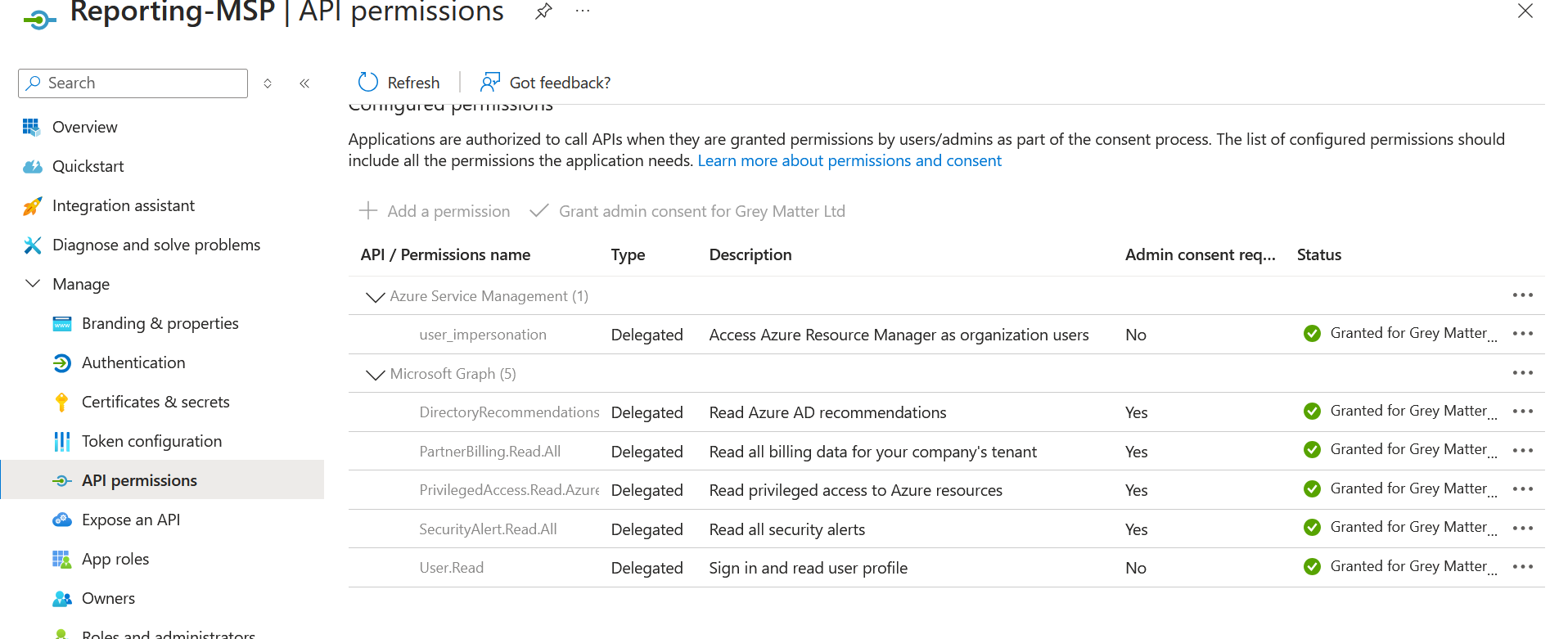Screen dimensions: 1568x639
Task: Click Add a permission
Action: pos(435,211)
